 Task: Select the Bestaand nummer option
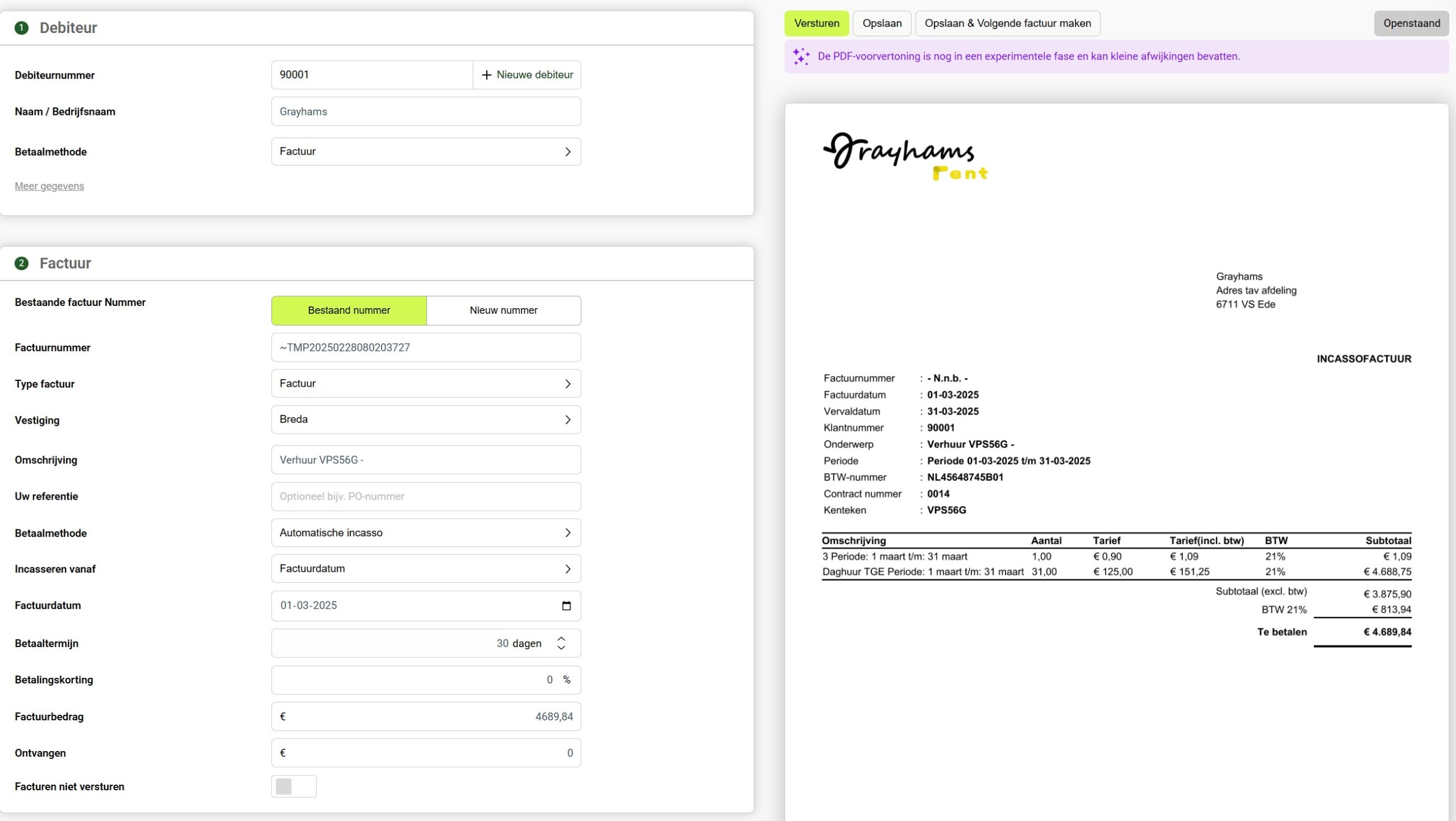tap(349, 310)
